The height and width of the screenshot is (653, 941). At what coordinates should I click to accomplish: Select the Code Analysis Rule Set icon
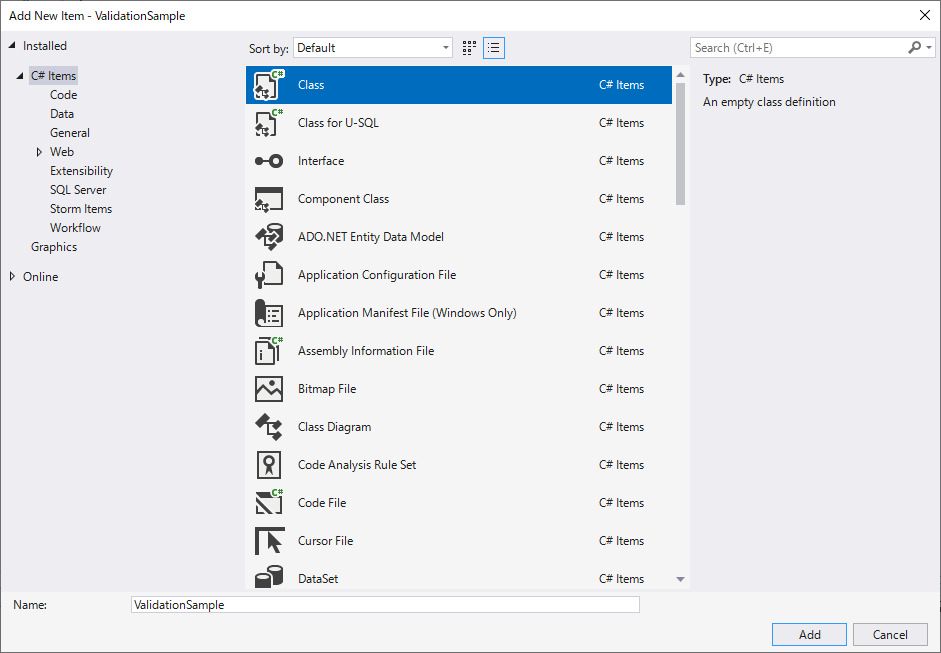point(268,465)
